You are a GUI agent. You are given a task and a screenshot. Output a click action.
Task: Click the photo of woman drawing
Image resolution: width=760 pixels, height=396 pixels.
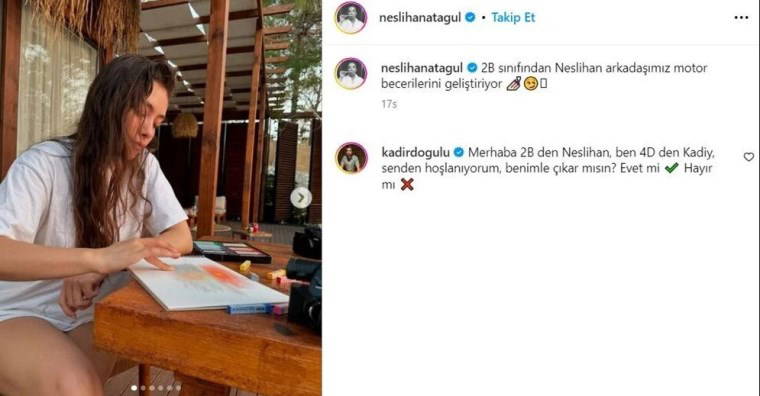click(x=160, y=198)
